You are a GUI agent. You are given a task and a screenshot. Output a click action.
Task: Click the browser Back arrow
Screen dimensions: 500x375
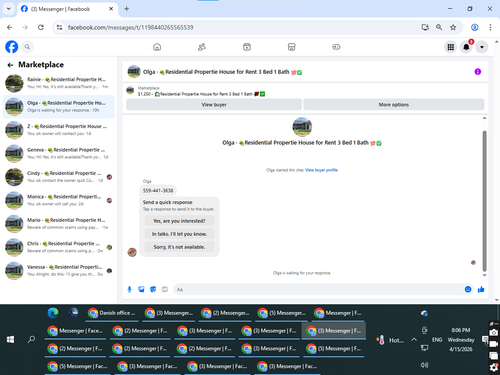click(10, 27)
